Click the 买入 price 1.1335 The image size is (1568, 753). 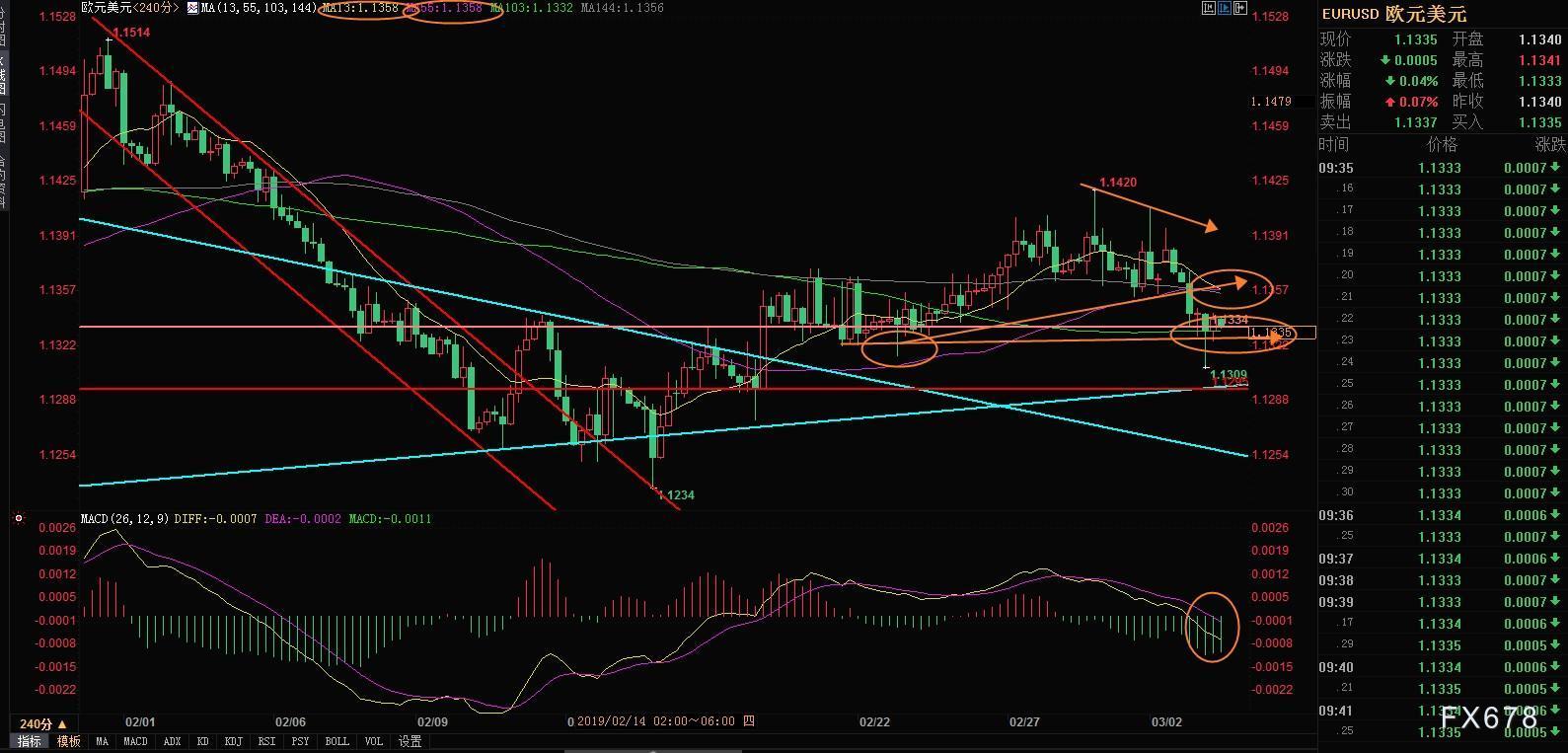tap(1540, 122)
